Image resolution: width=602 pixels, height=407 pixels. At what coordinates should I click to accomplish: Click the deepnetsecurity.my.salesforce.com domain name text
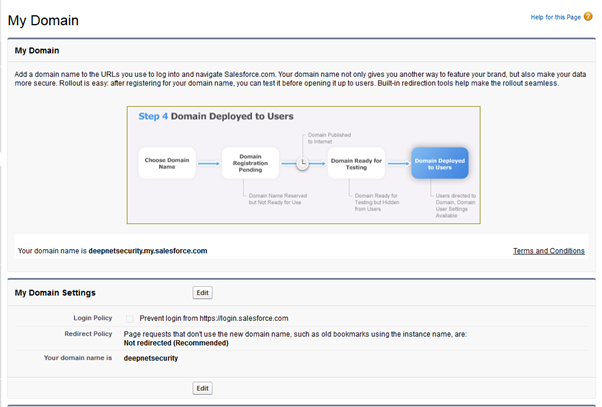point(148,251)
